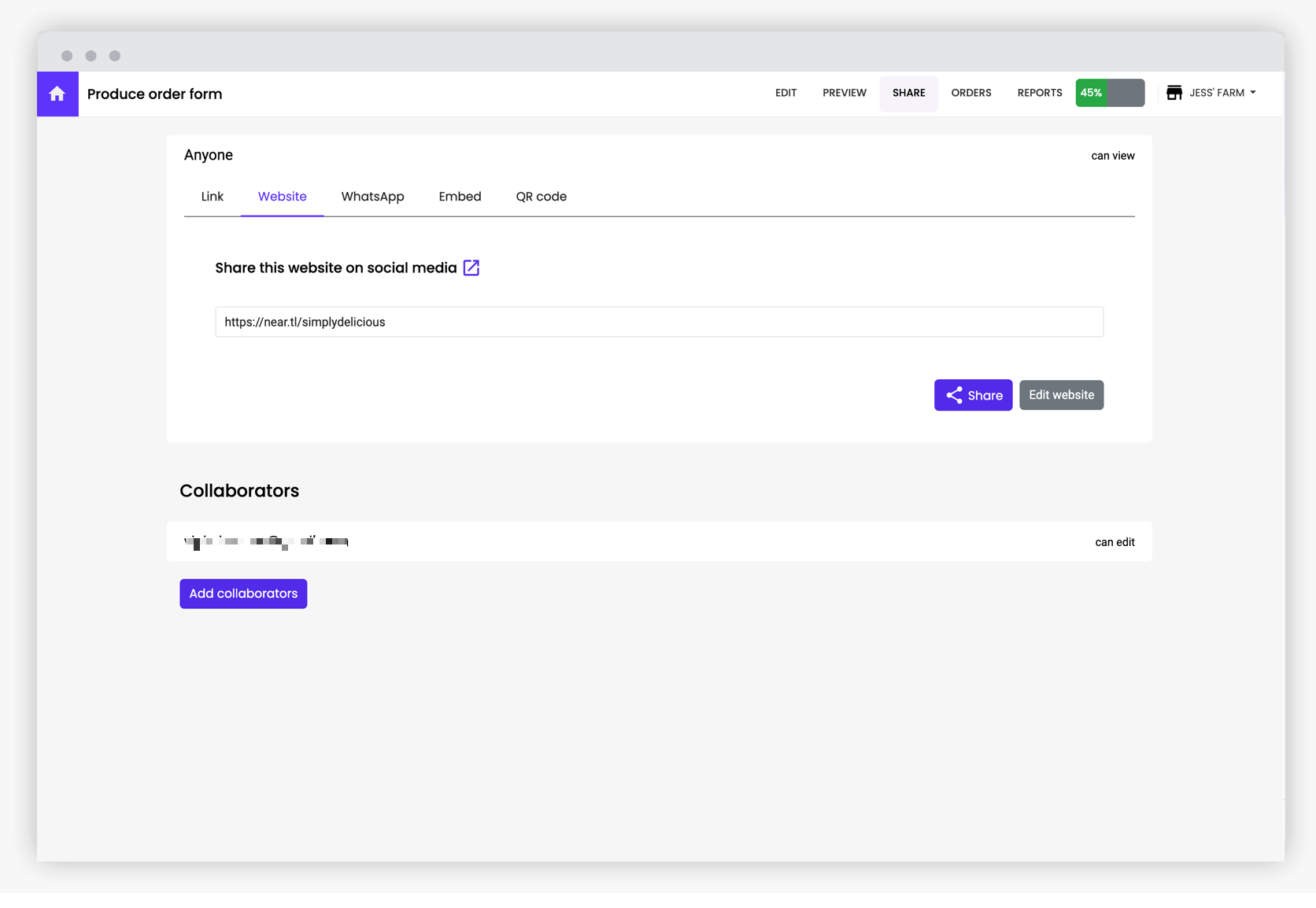Switch to the WhatsApp tab
The image size is (1316, 908).
point(372,197)
